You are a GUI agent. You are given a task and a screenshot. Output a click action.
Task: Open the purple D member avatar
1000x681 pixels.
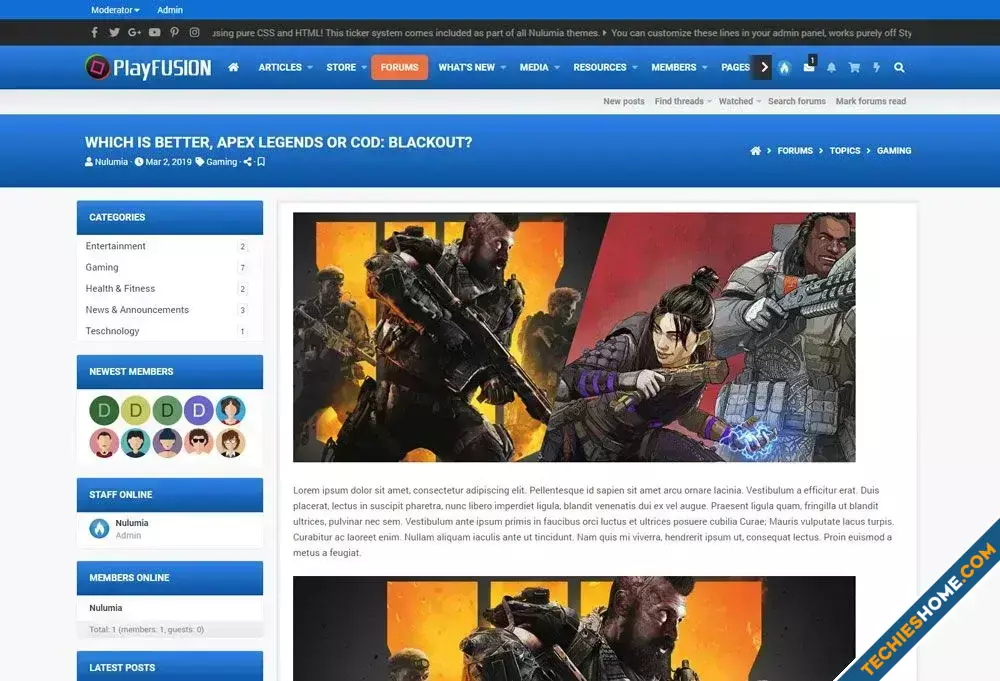pyautogui.click(x=198, y=410)
